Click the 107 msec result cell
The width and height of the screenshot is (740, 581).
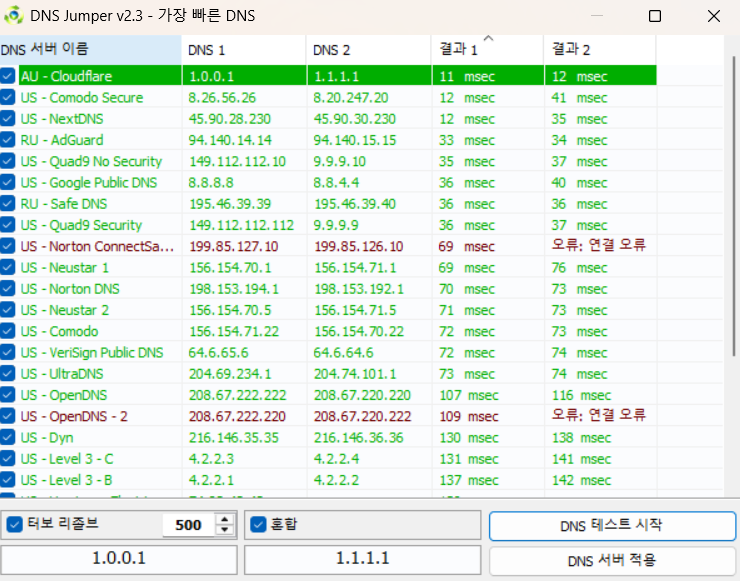pos(469,395)
